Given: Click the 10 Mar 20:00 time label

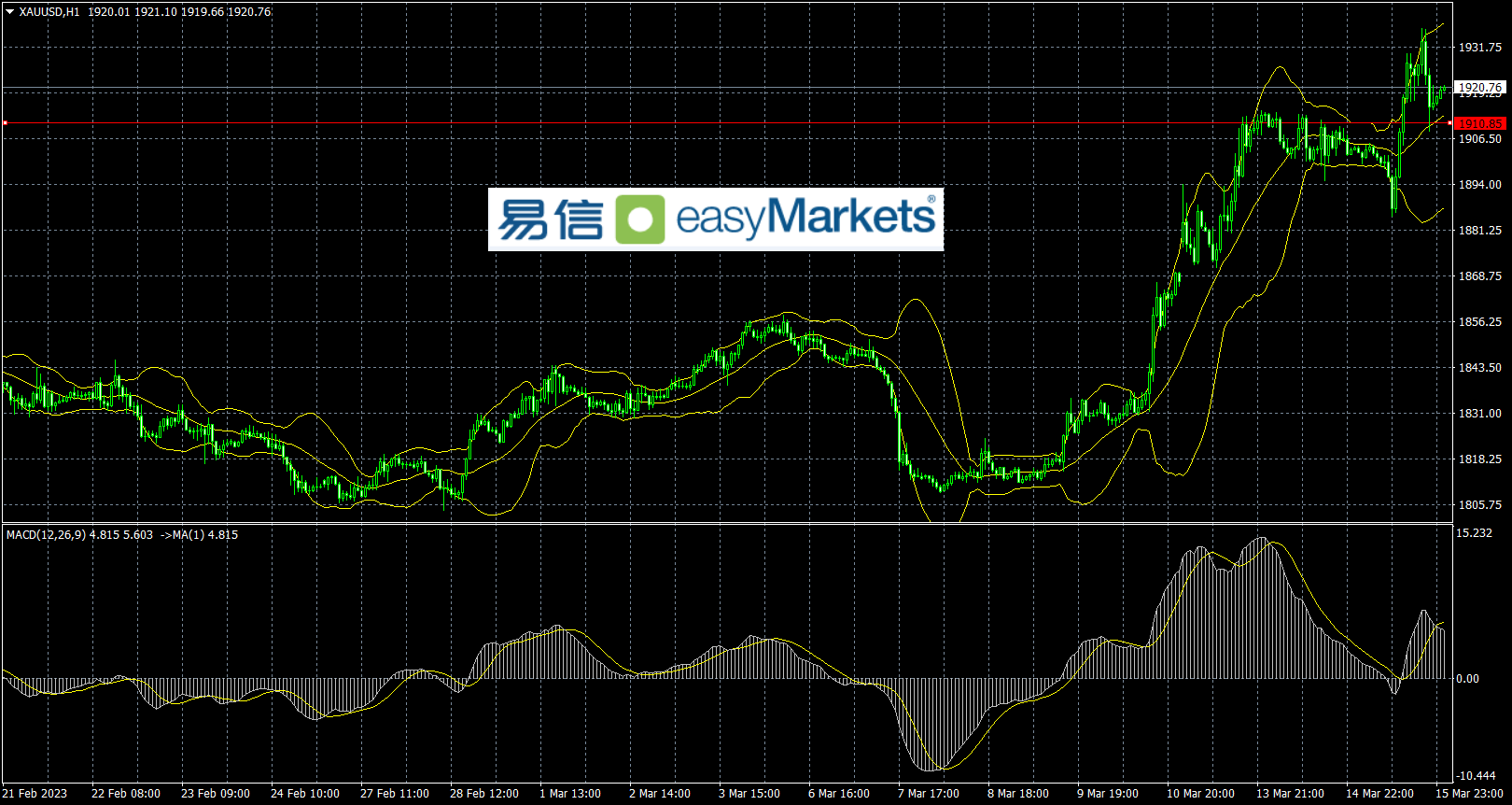Looking at the screenshot, I should [1201, 794].
